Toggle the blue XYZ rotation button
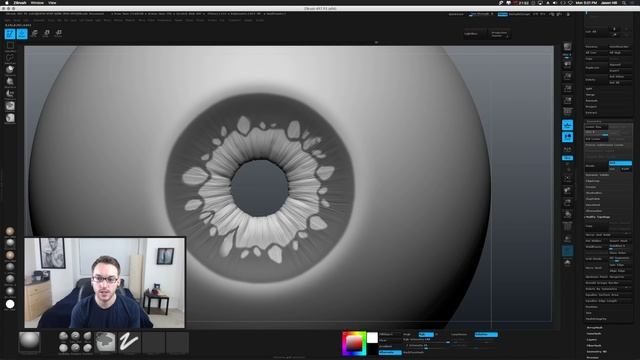 click(x=567, y=158)
